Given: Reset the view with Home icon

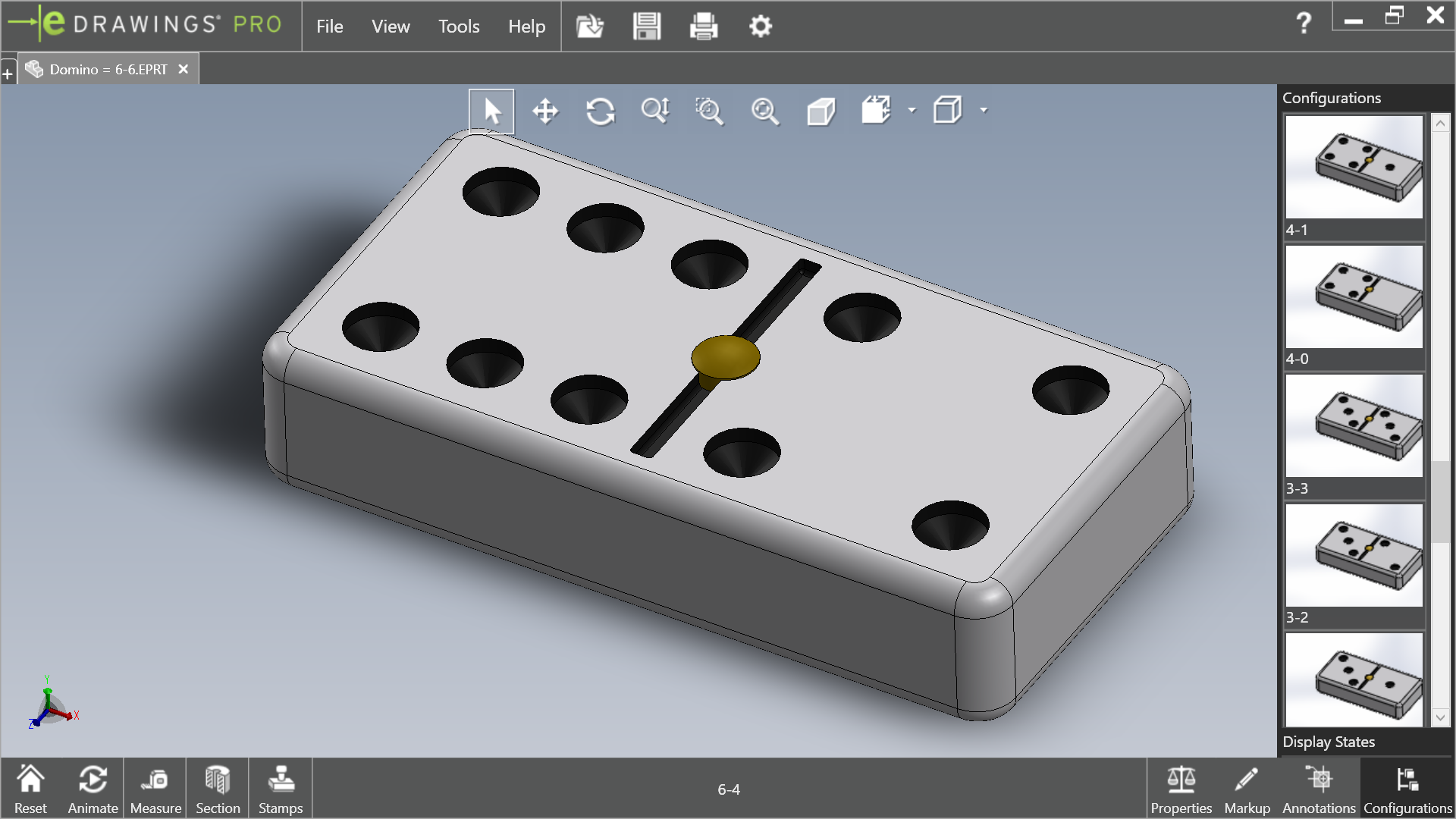Looking at the screenshot, I should [x=30, y=789].
